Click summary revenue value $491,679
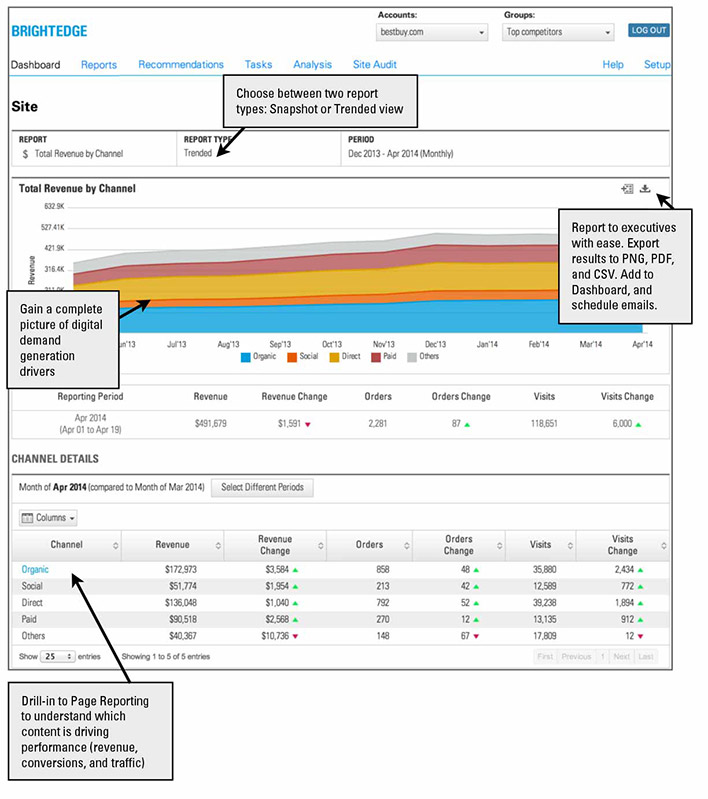The width and height of the screenshot is (708, 799). point(211,423)
